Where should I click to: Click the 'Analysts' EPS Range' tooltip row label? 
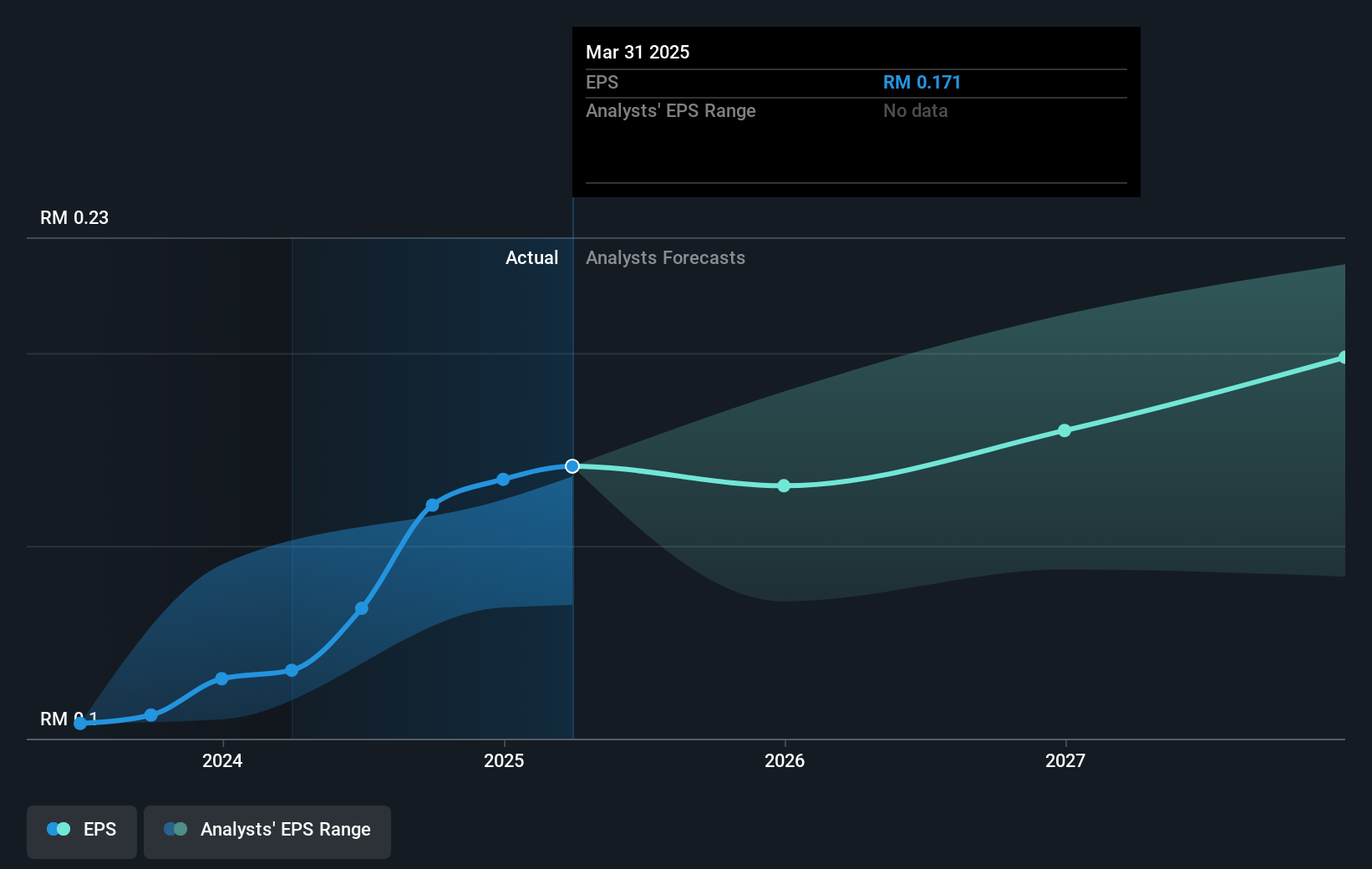pyautogui.click(x=670, y=111)
